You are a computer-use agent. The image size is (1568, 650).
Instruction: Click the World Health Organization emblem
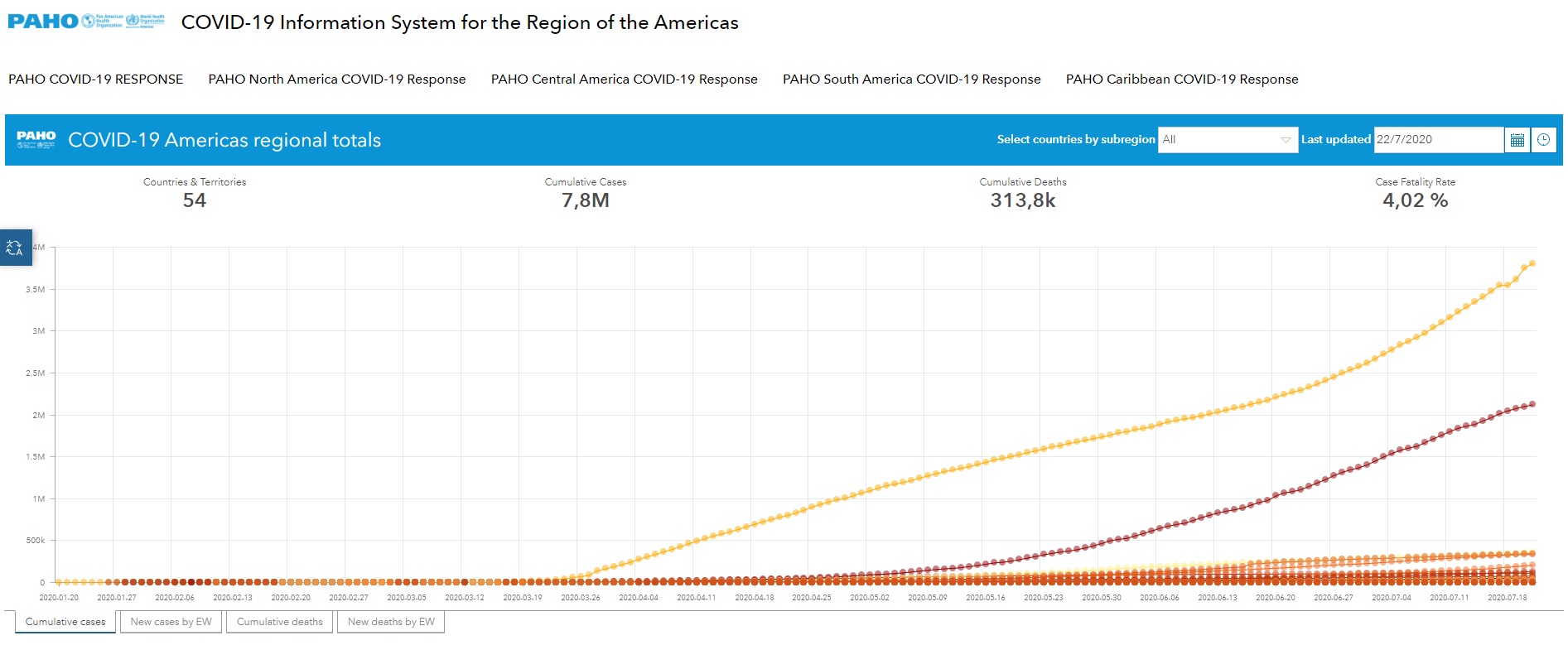coord(133,21)
